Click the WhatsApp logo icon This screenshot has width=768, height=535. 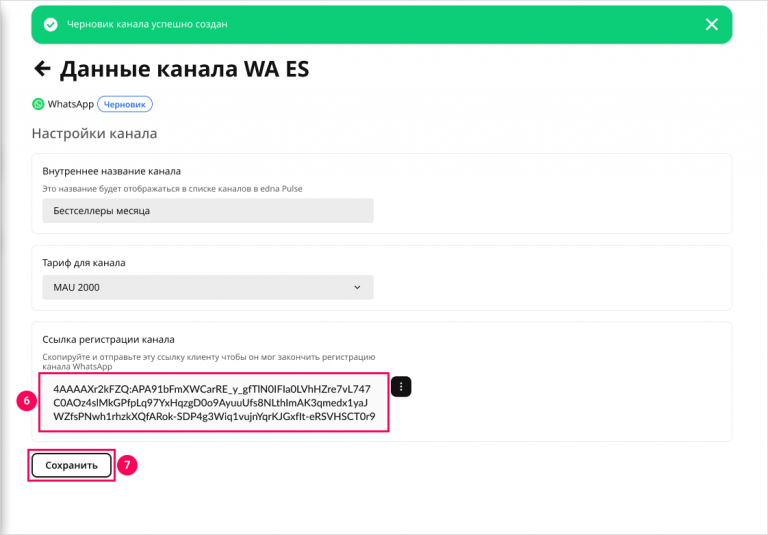[38, 104]
